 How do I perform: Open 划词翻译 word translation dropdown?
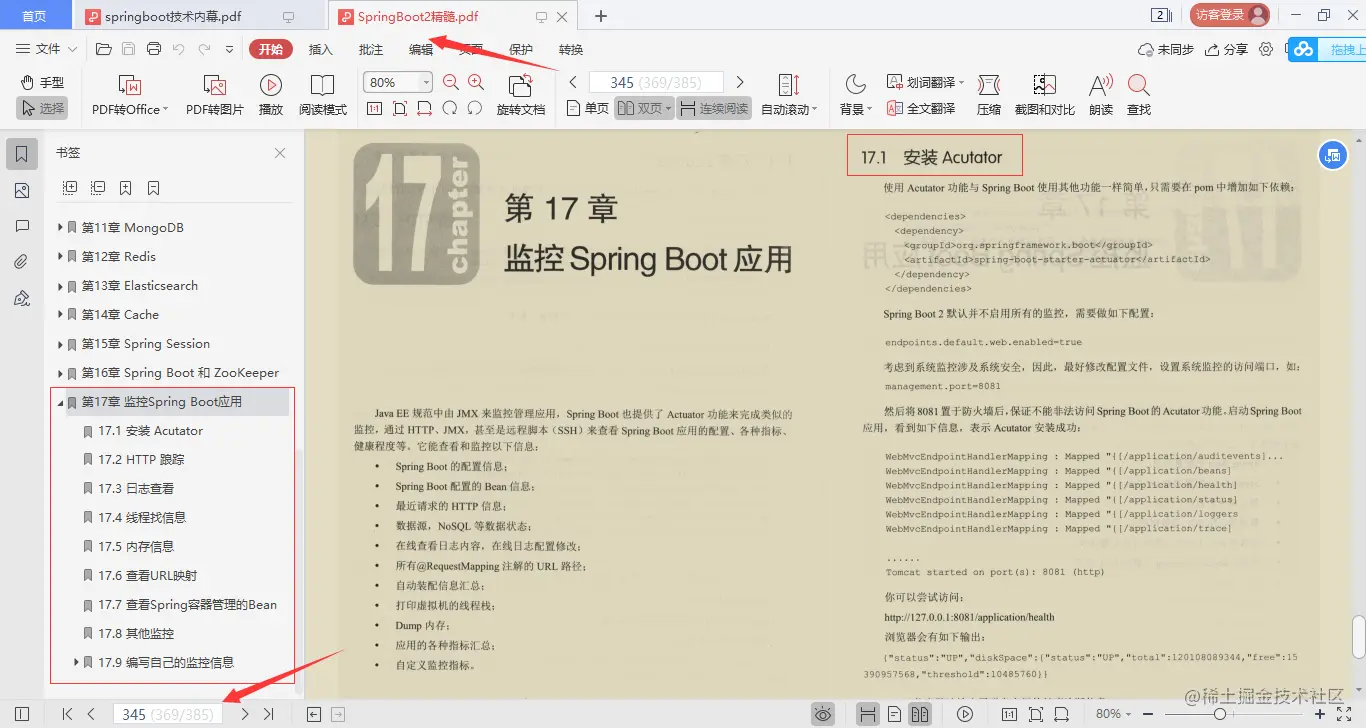click(923, 83)
